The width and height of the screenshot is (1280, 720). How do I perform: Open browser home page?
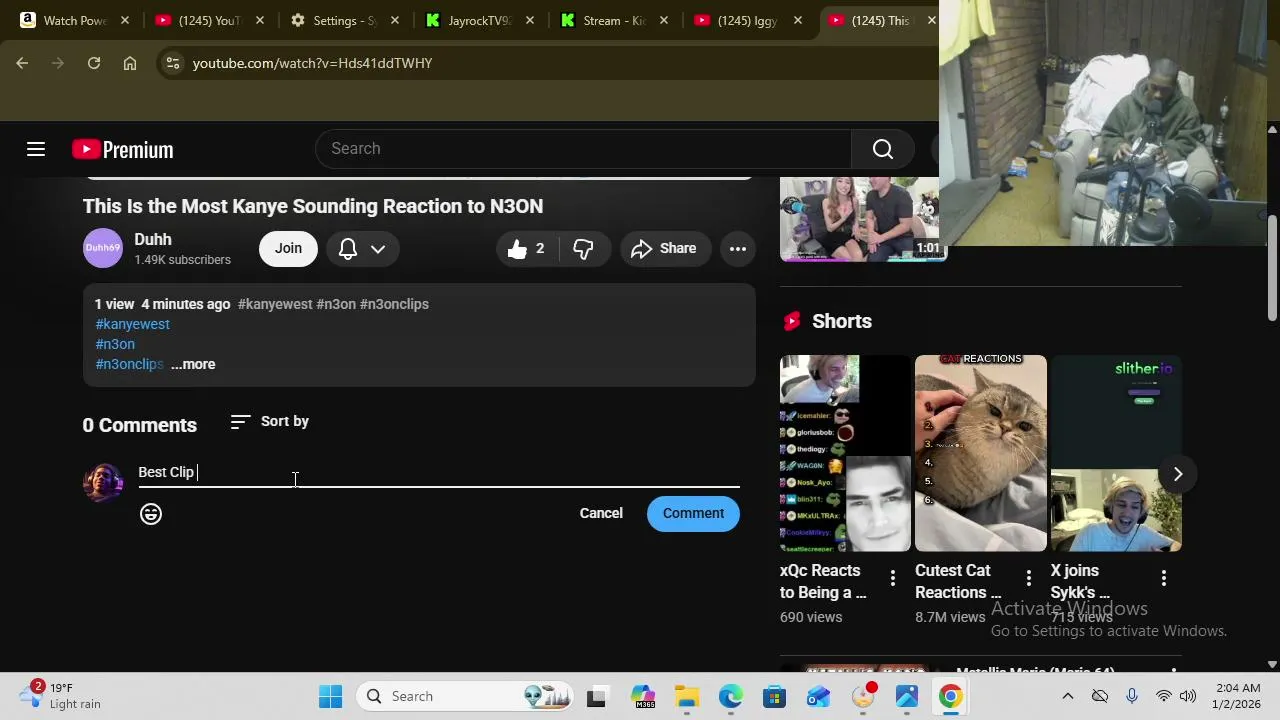tap(130, 63)
